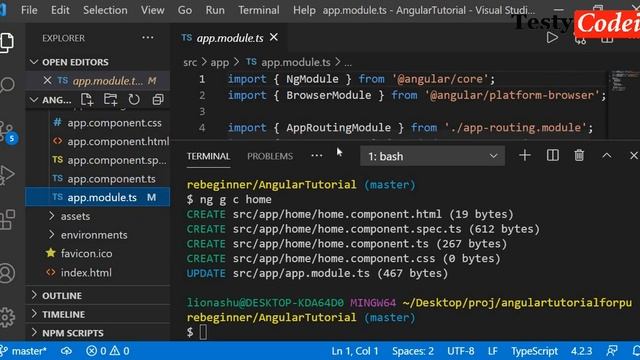640x360 pixels.
Task: Synchronize changes cloud icon in status bar
Action: (67, 351)
